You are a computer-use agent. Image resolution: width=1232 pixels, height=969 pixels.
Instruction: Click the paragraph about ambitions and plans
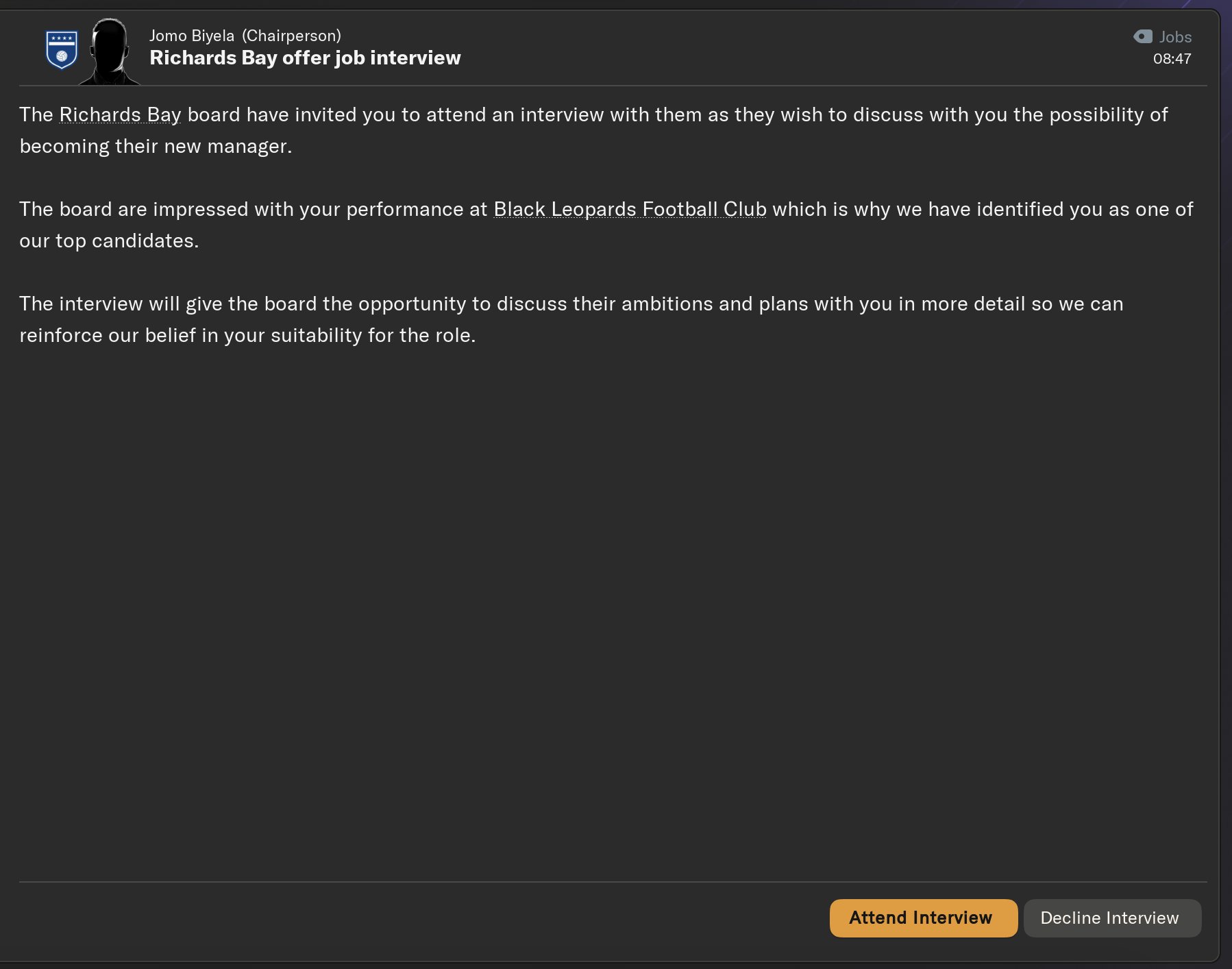coord(571,319)
